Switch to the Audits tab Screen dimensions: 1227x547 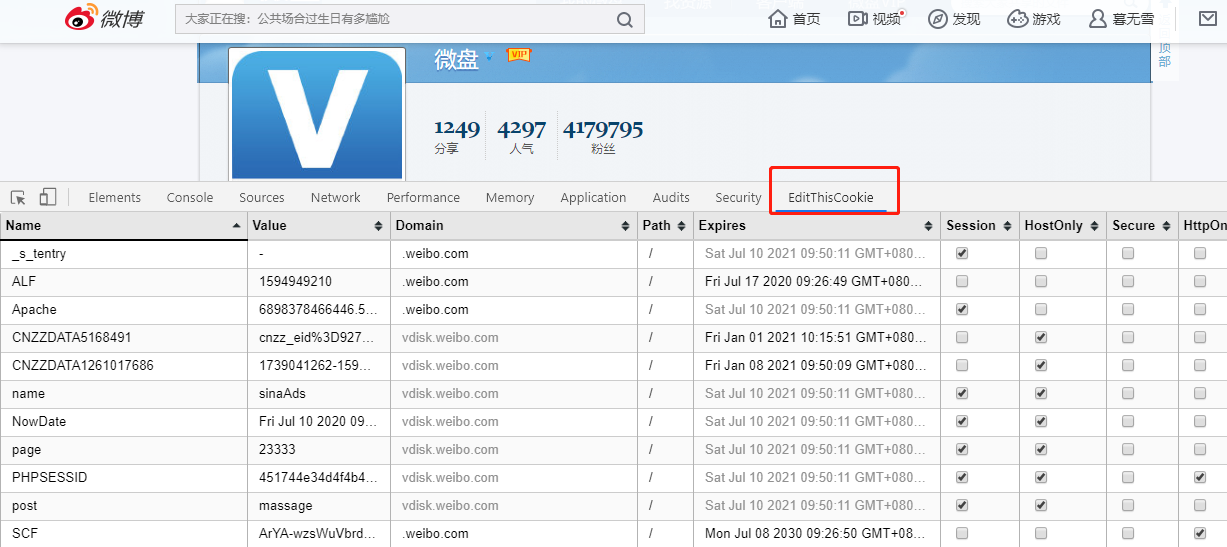point(671,197)
